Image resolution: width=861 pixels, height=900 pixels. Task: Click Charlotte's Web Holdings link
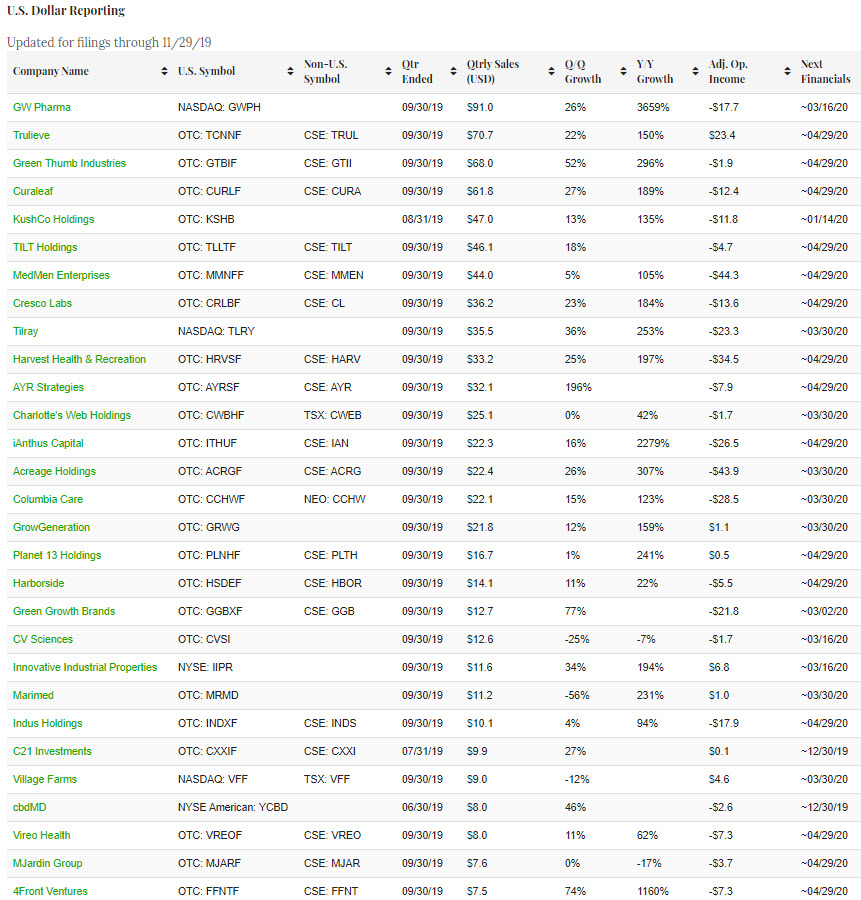tap(71, 415)
